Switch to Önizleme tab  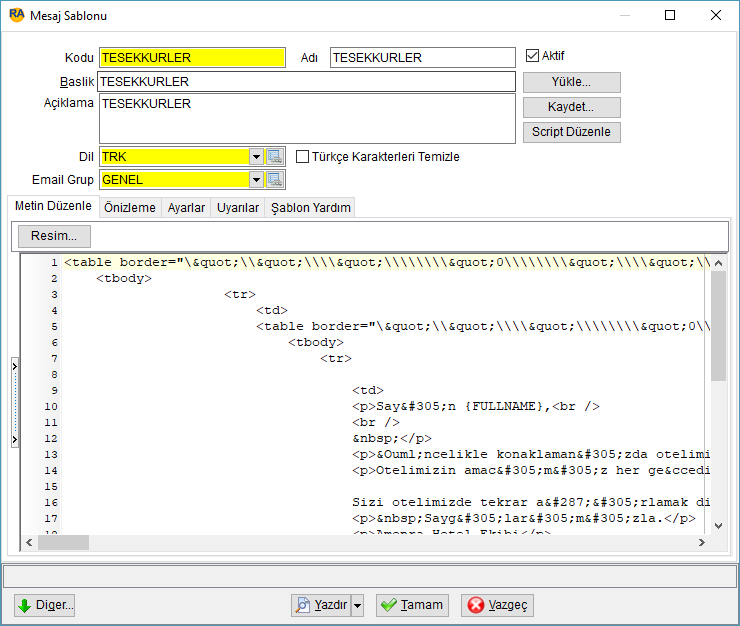130,208
